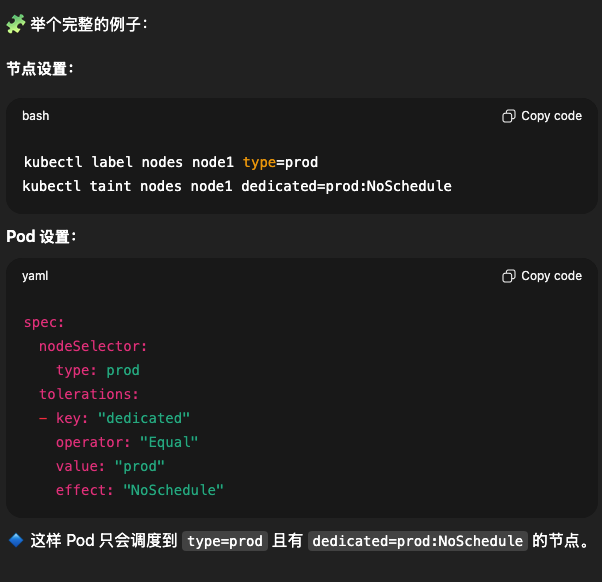This screenshot has height=582, width=602.
Task: Click the "kubectl label nodes" command line
Action: [170, 161]
